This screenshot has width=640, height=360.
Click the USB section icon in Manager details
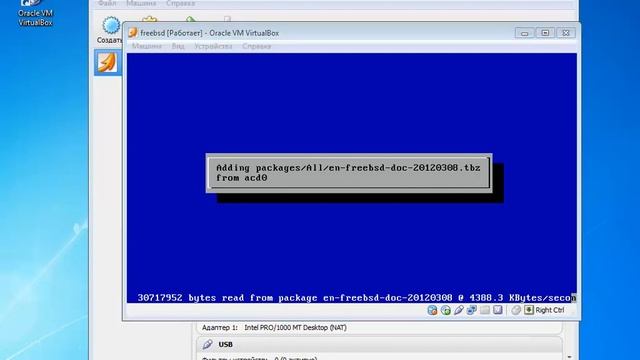(x=207, y=344)
